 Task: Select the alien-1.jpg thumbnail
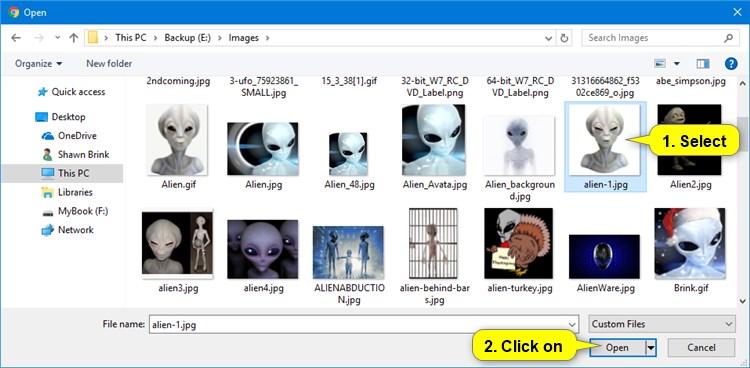(605, 140)
